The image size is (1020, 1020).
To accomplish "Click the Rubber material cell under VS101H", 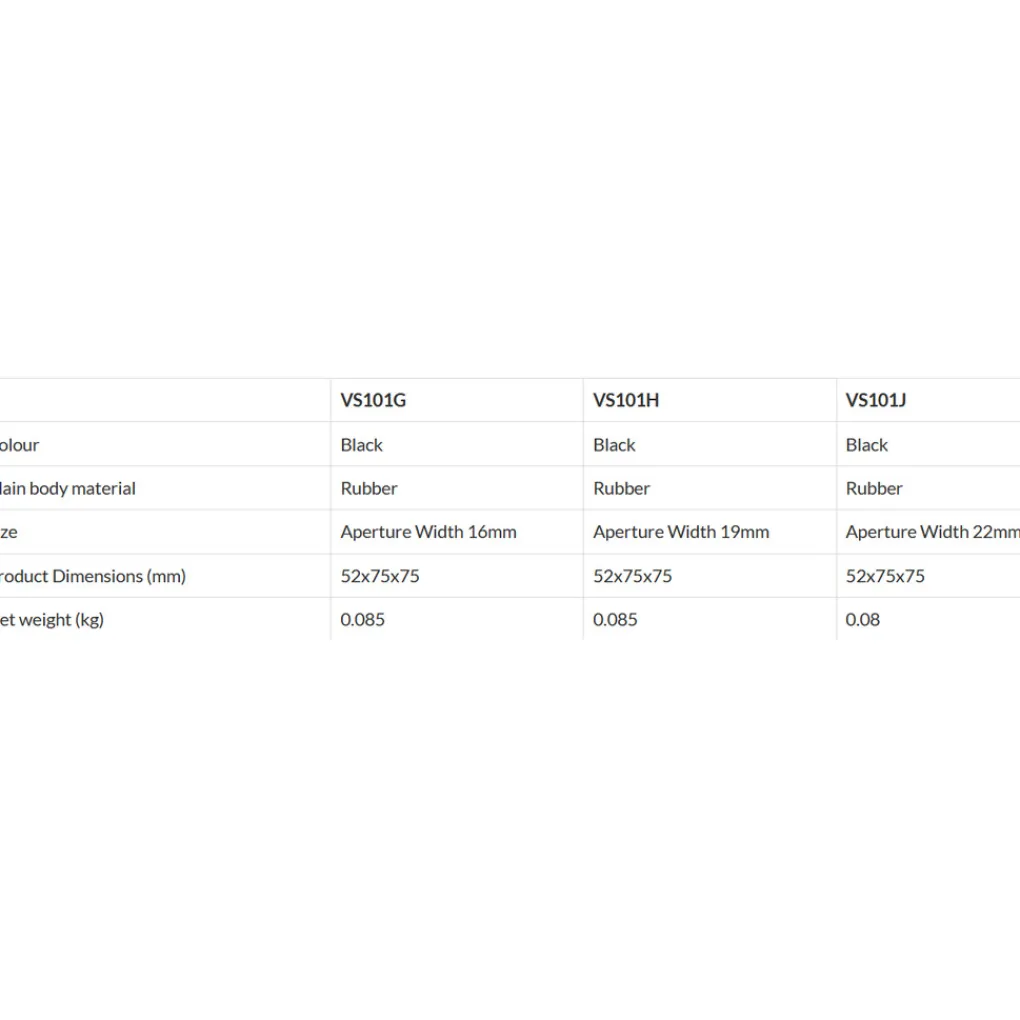I will tap(621, 489).
